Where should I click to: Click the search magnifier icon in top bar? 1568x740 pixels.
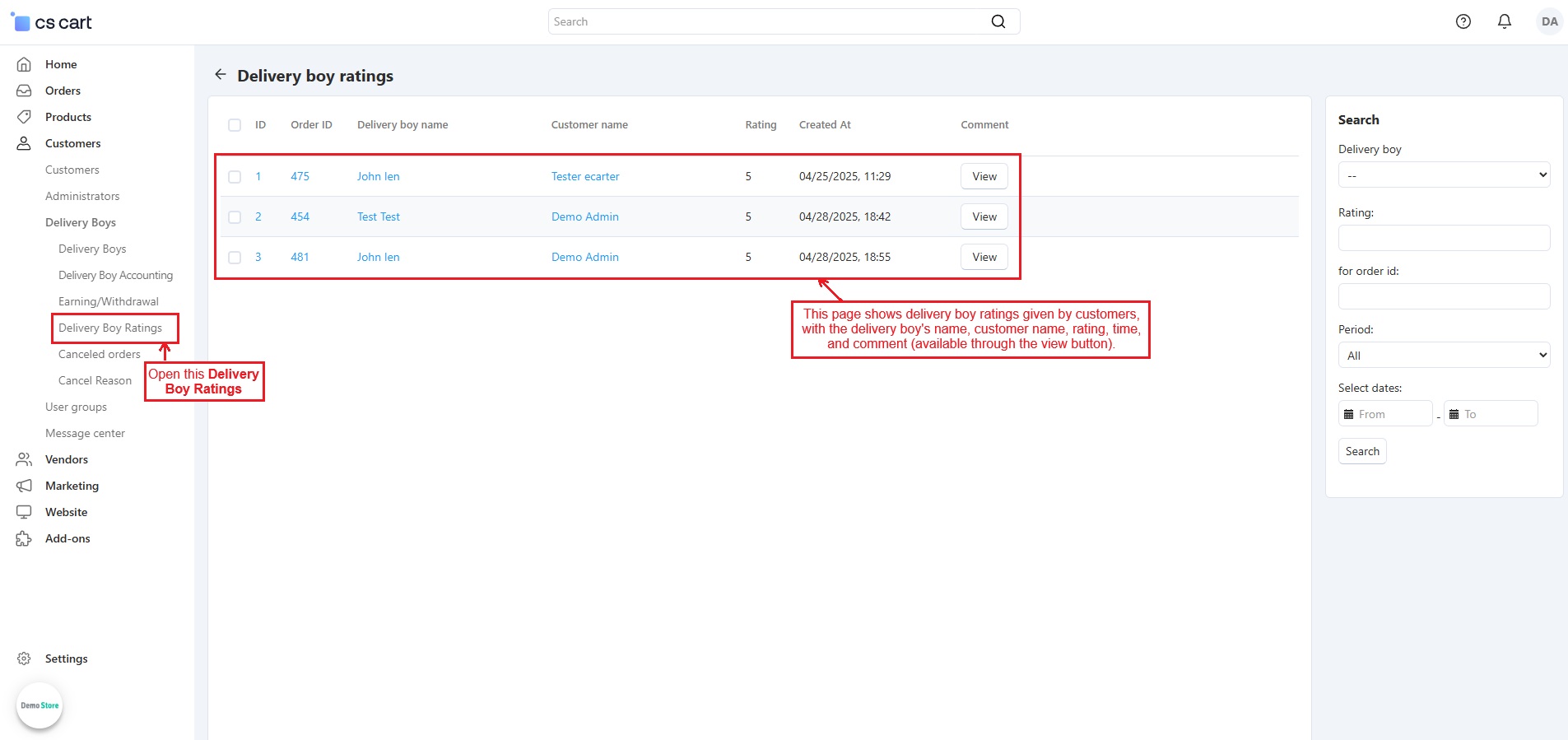click(x=998, y=21)
